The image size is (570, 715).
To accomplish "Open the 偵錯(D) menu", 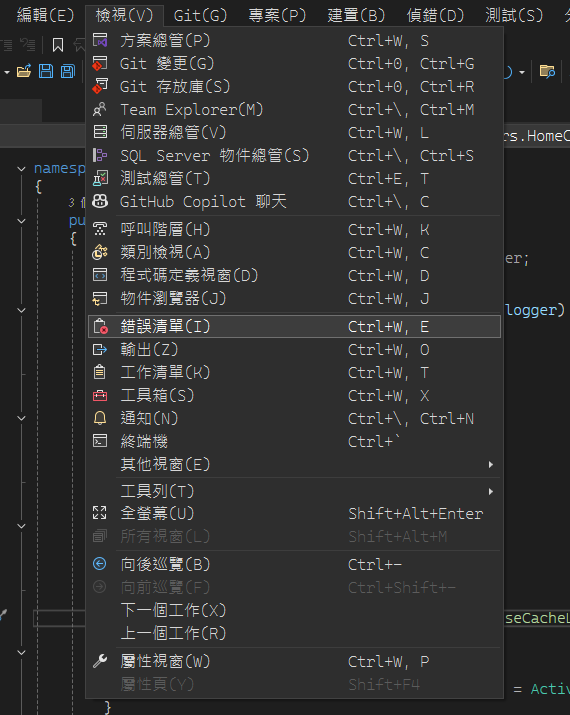I will (x=435, y=16).
